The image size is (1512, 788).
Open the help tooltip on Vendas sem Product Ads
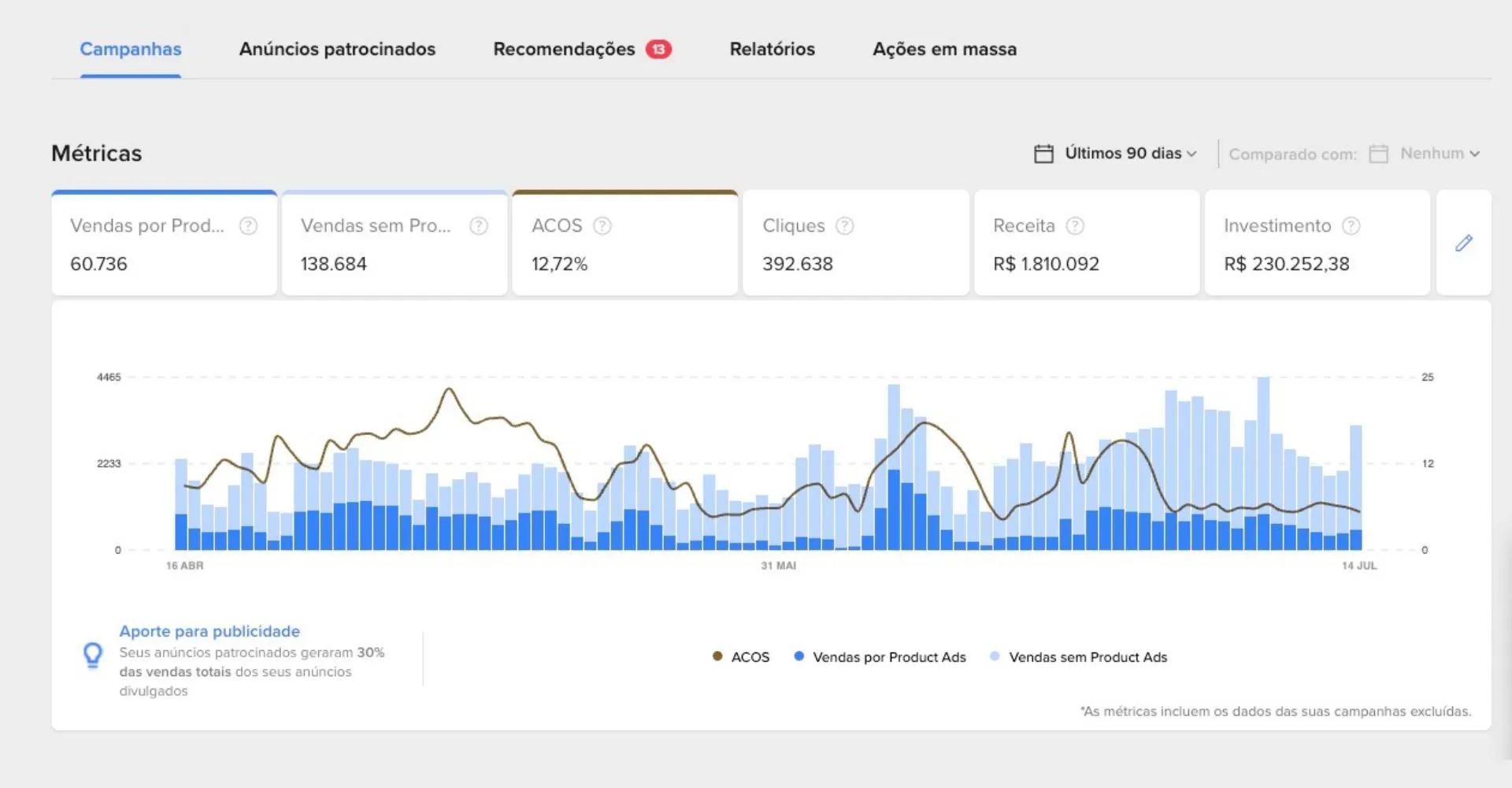479,225
